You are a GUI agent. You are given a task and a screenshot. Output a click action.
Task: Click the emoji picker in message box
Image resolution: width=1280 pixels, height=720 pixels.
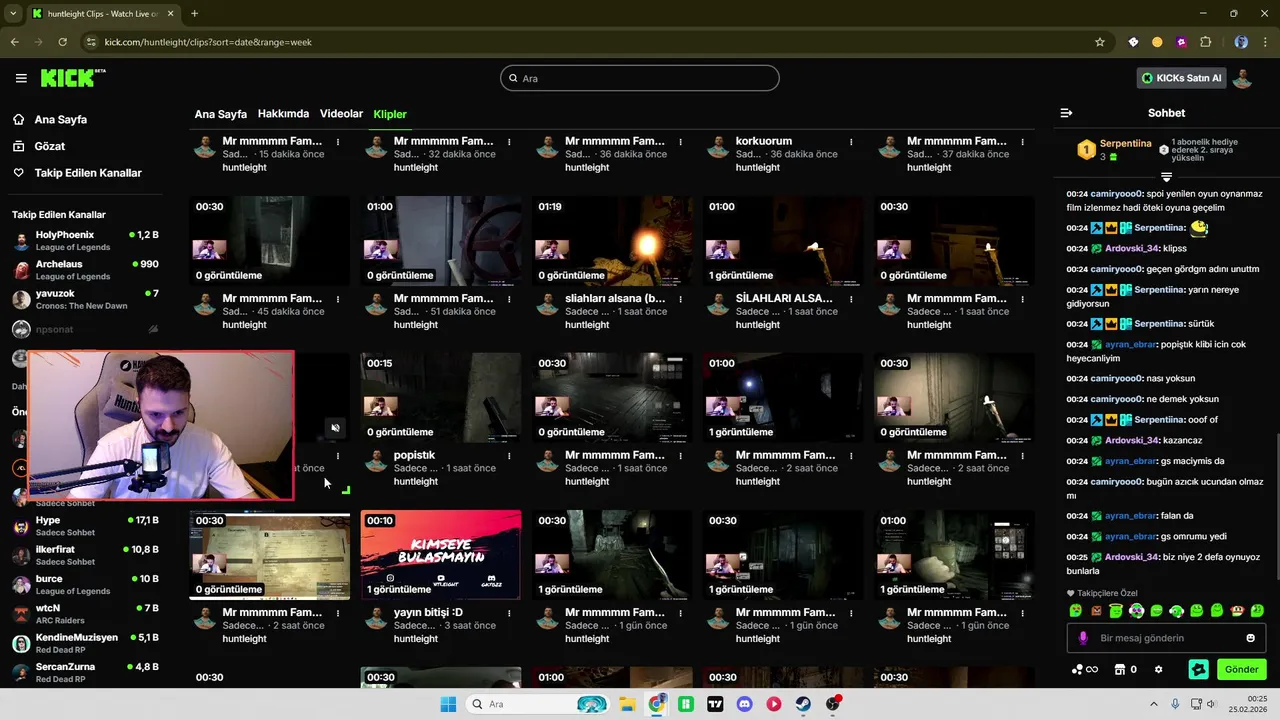[1250, 638]
